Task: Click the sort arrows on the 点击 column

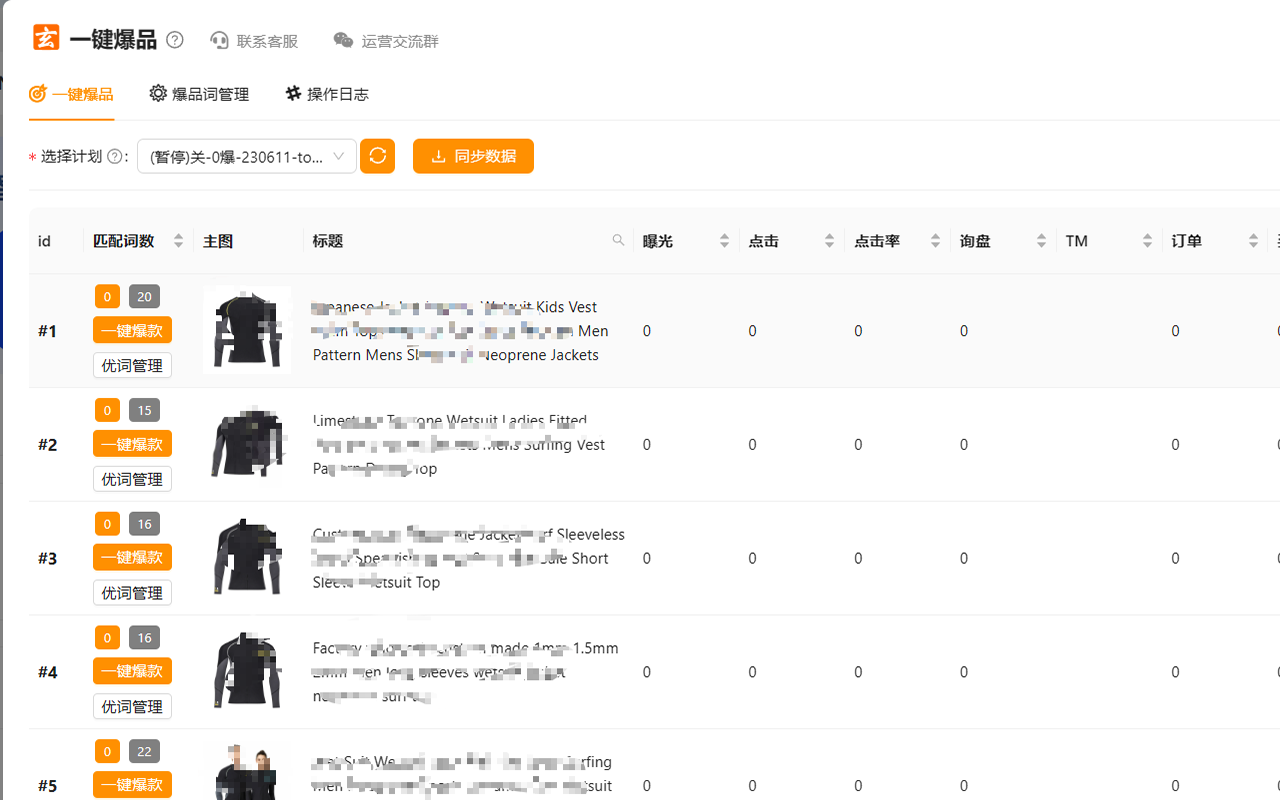Action: (829, 240)
